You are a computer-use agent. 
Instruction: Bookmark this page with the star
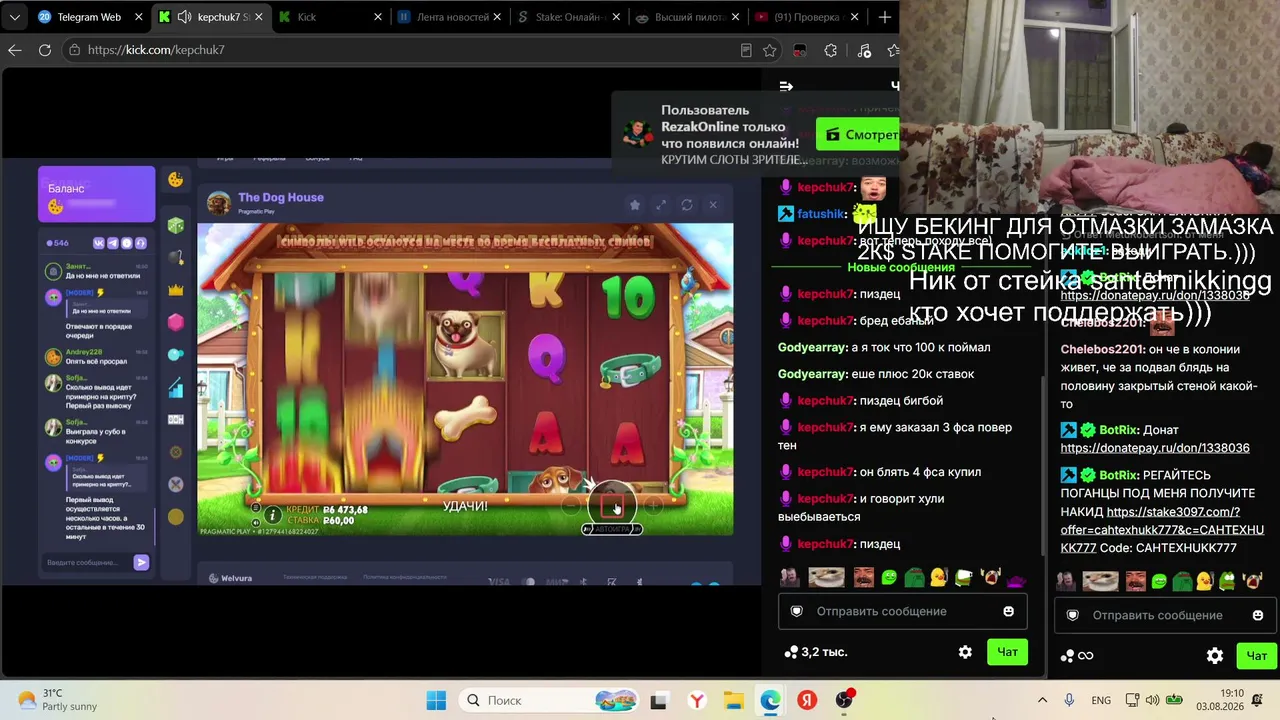point(770,50)
